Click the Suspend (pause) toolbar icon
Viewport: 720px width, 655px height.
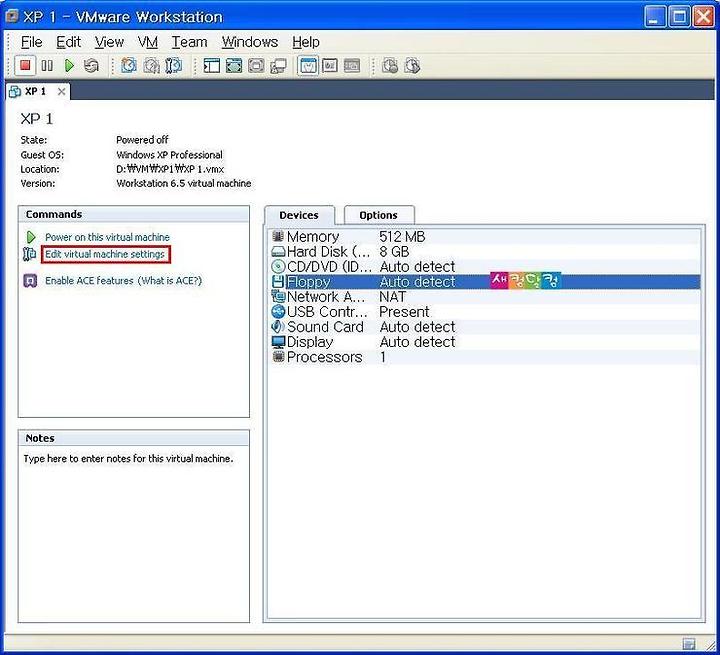[x=47, y=66]
